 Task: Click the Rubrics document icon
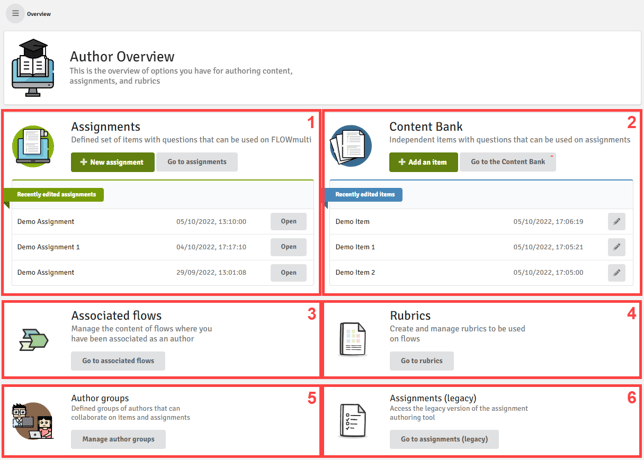[352, 340]
